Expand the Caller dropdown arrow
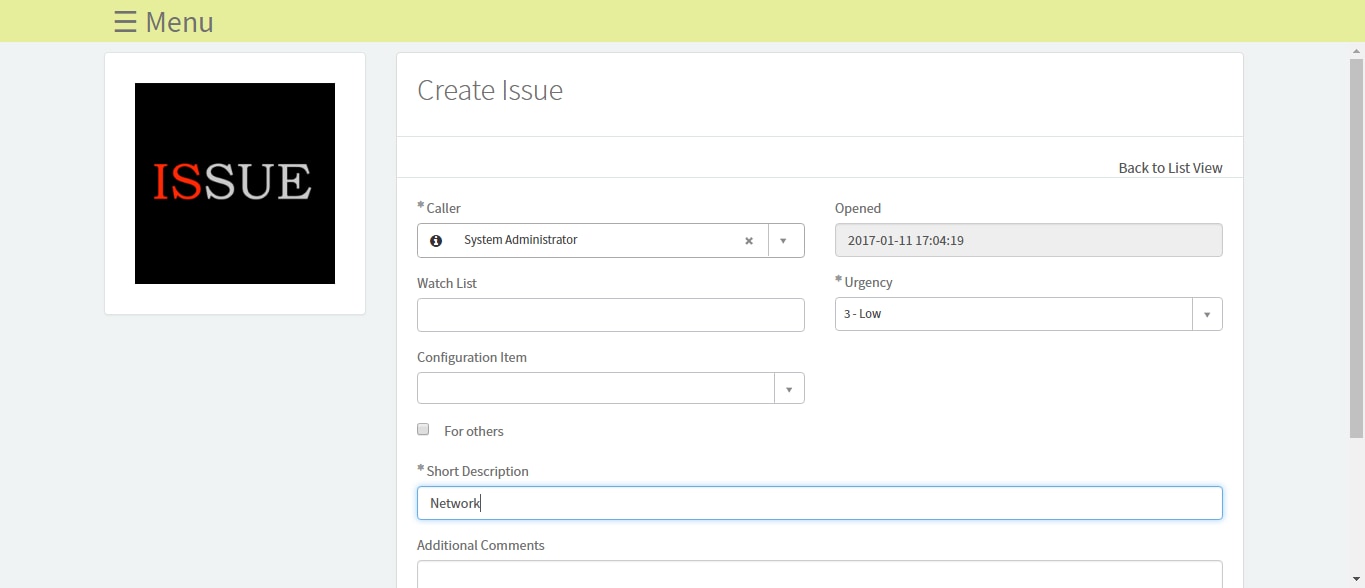1365x588 pixels. coord(785,241)
